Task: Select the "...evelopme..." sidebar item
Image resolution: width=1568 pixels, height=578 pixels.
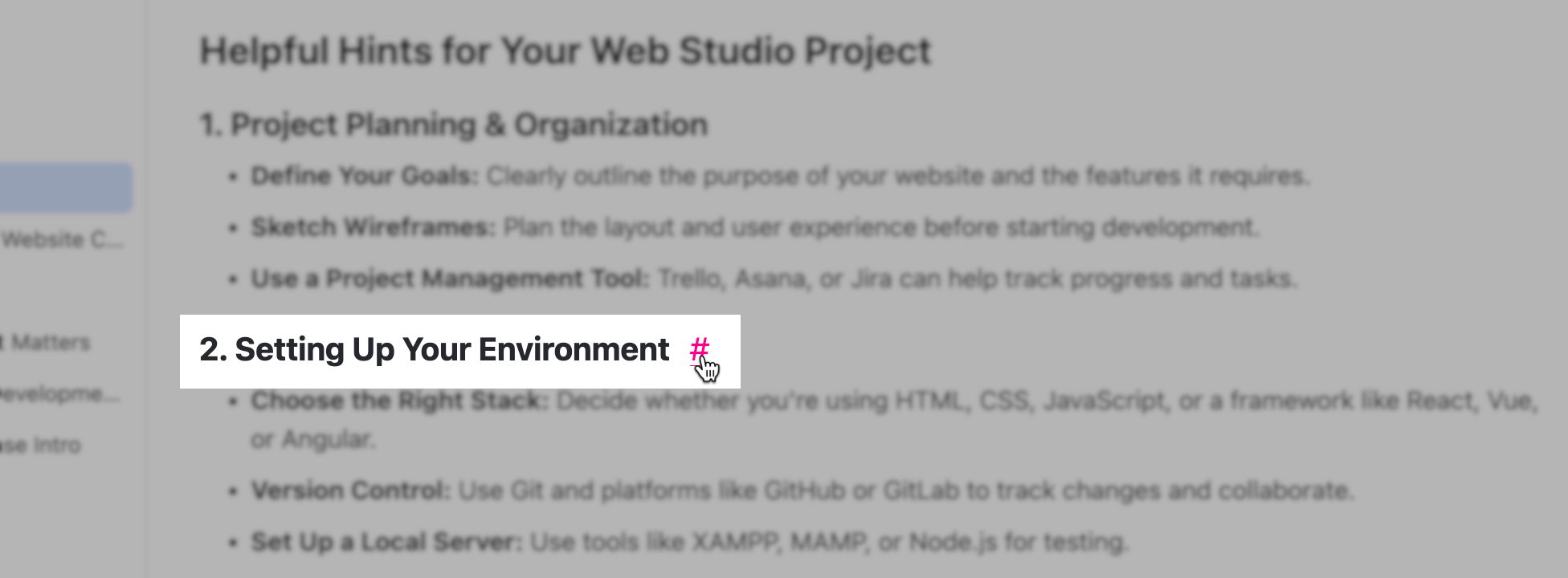Action: [60, 394]
